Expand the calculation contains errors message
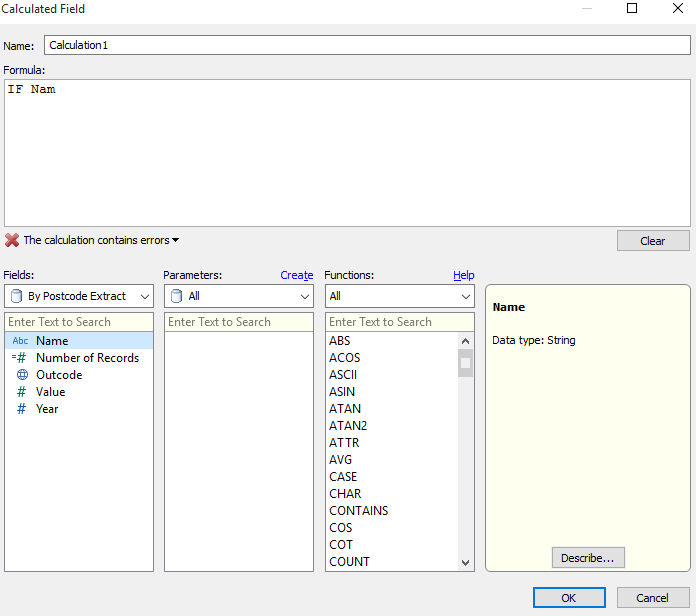The image size is (696, 616). (x=101, y=240)
